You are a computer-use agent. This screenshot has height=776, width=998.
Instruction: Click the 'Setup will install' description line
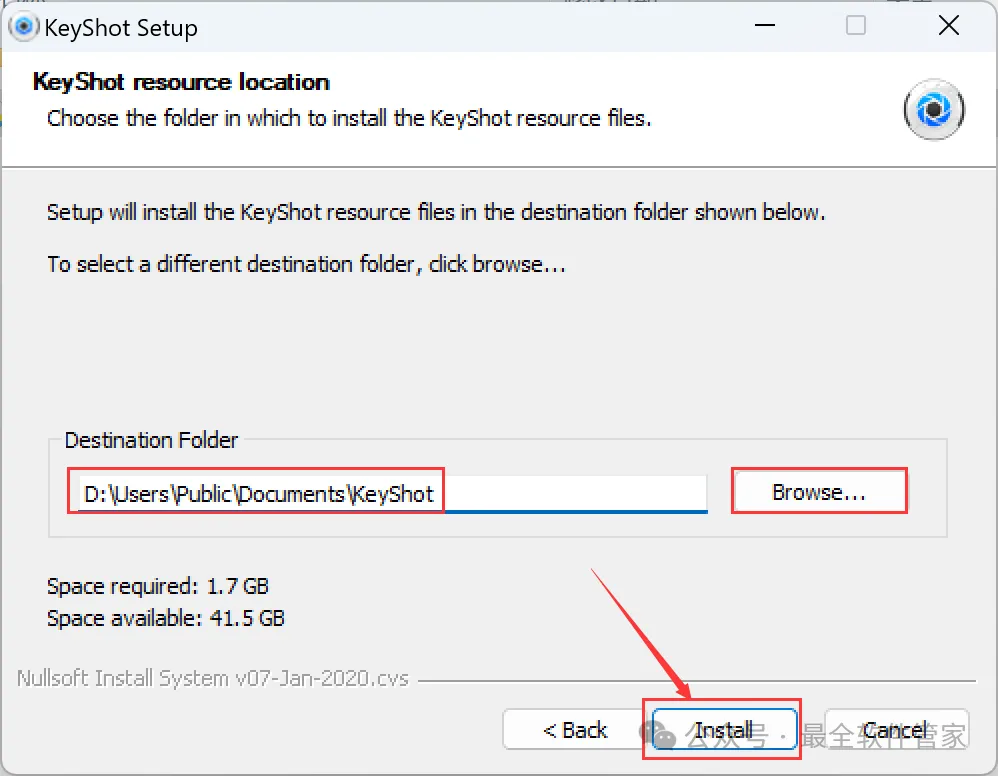click(x=436, y=212)
